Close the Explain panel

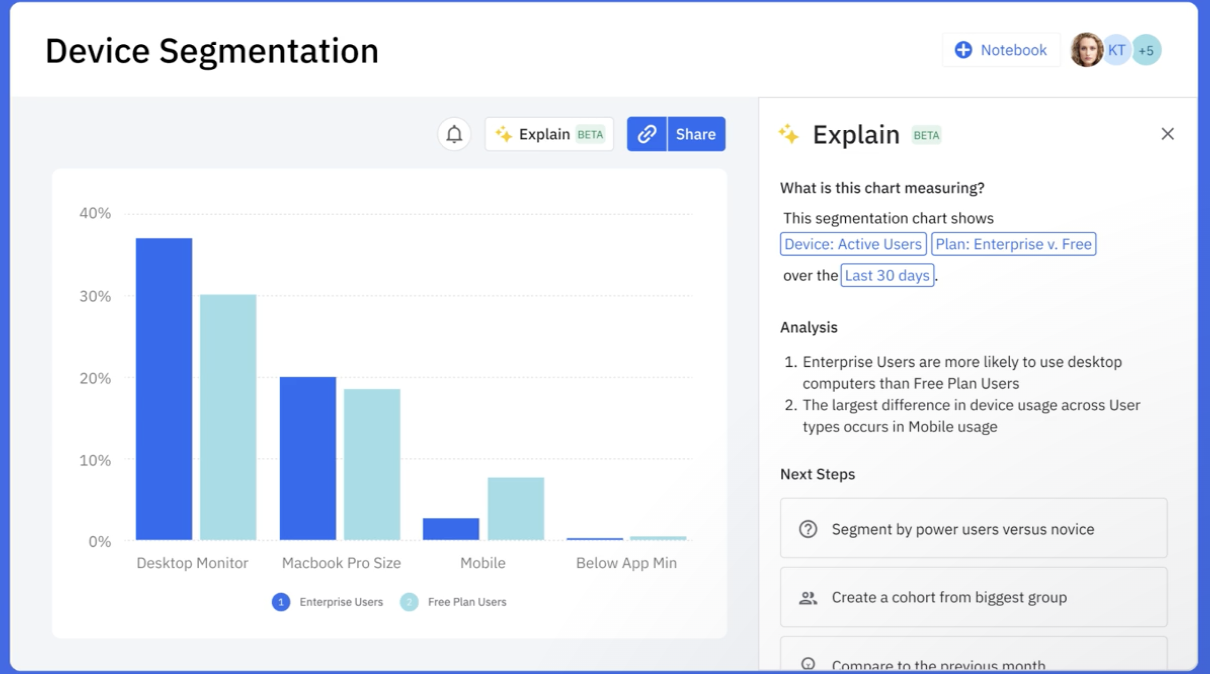[1167, 133]
